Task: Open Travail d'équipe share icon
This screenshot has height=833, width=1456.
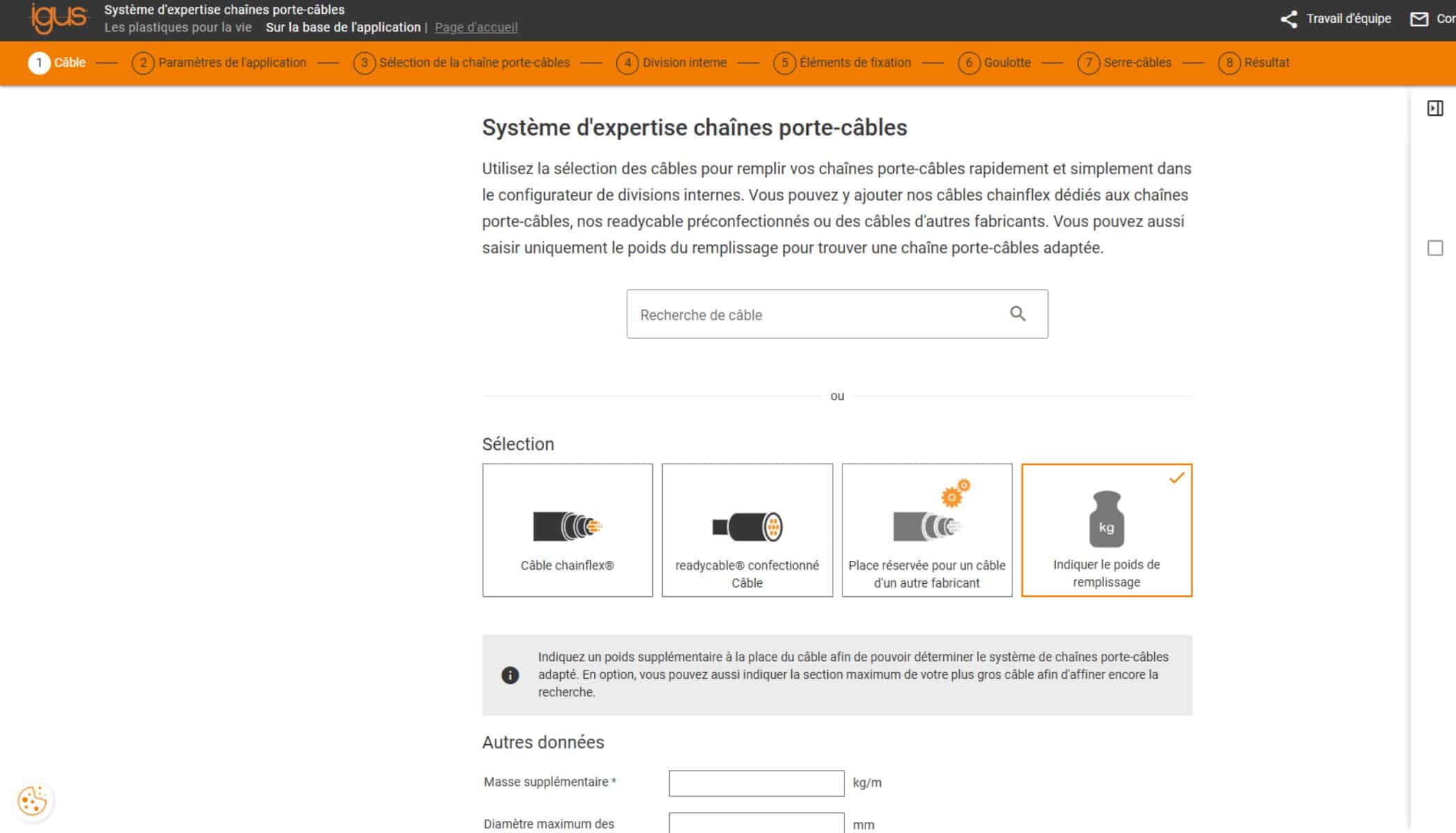Action: tap(1289, 19)
